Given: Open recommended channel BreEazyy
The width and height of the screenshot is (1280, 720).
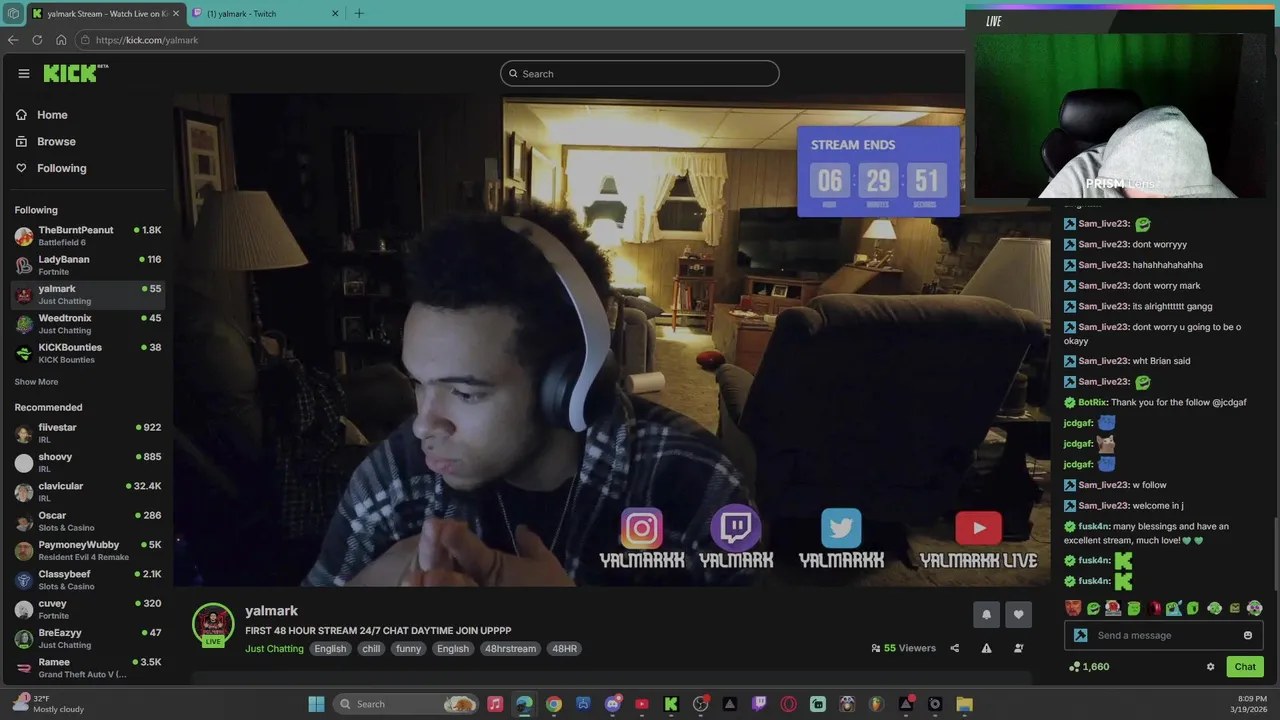Looking at the screenshot, I should [x=88, y=638].
